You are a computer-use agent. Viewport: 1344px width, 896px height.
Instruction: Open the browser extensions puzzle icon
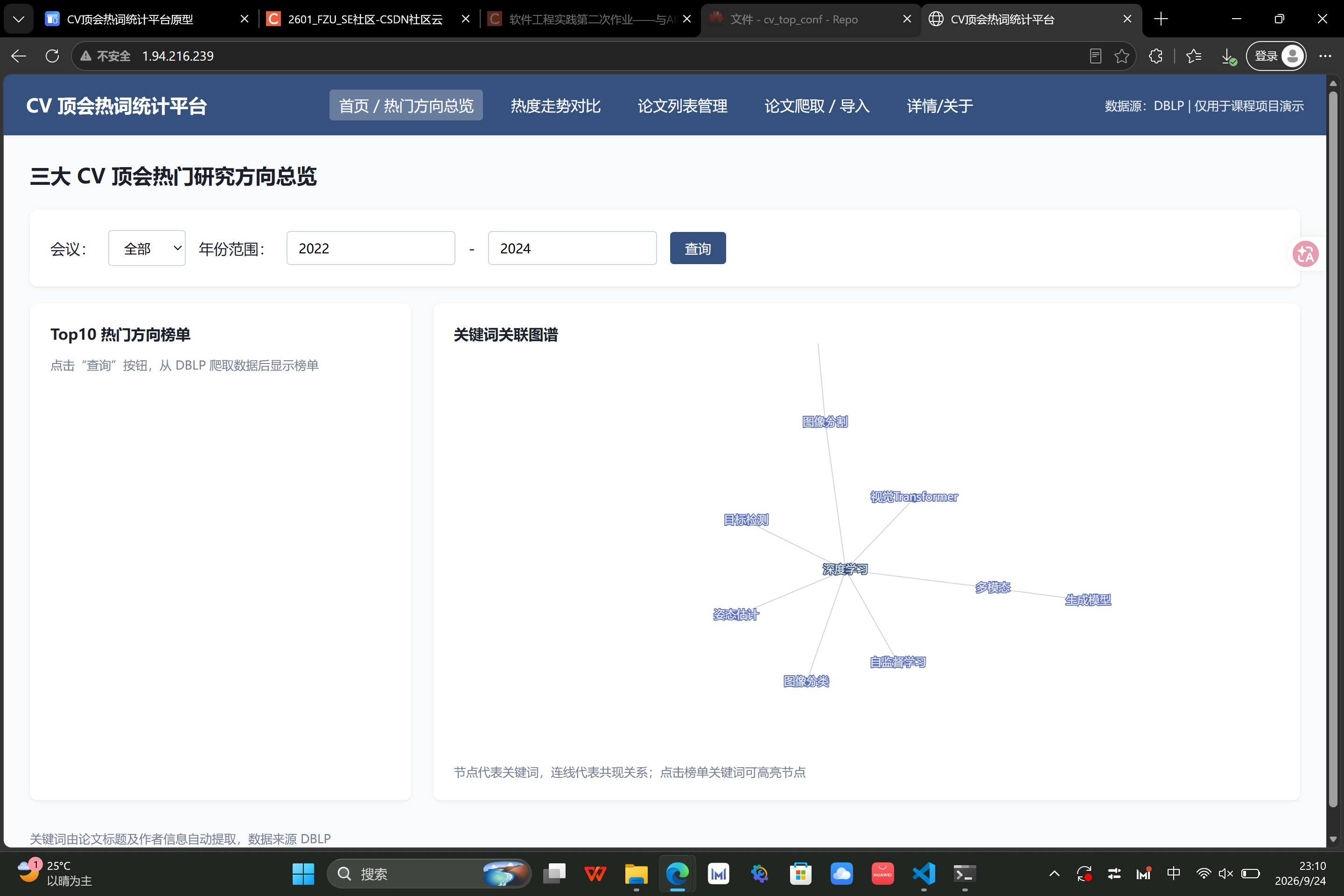coord(1155,56)
